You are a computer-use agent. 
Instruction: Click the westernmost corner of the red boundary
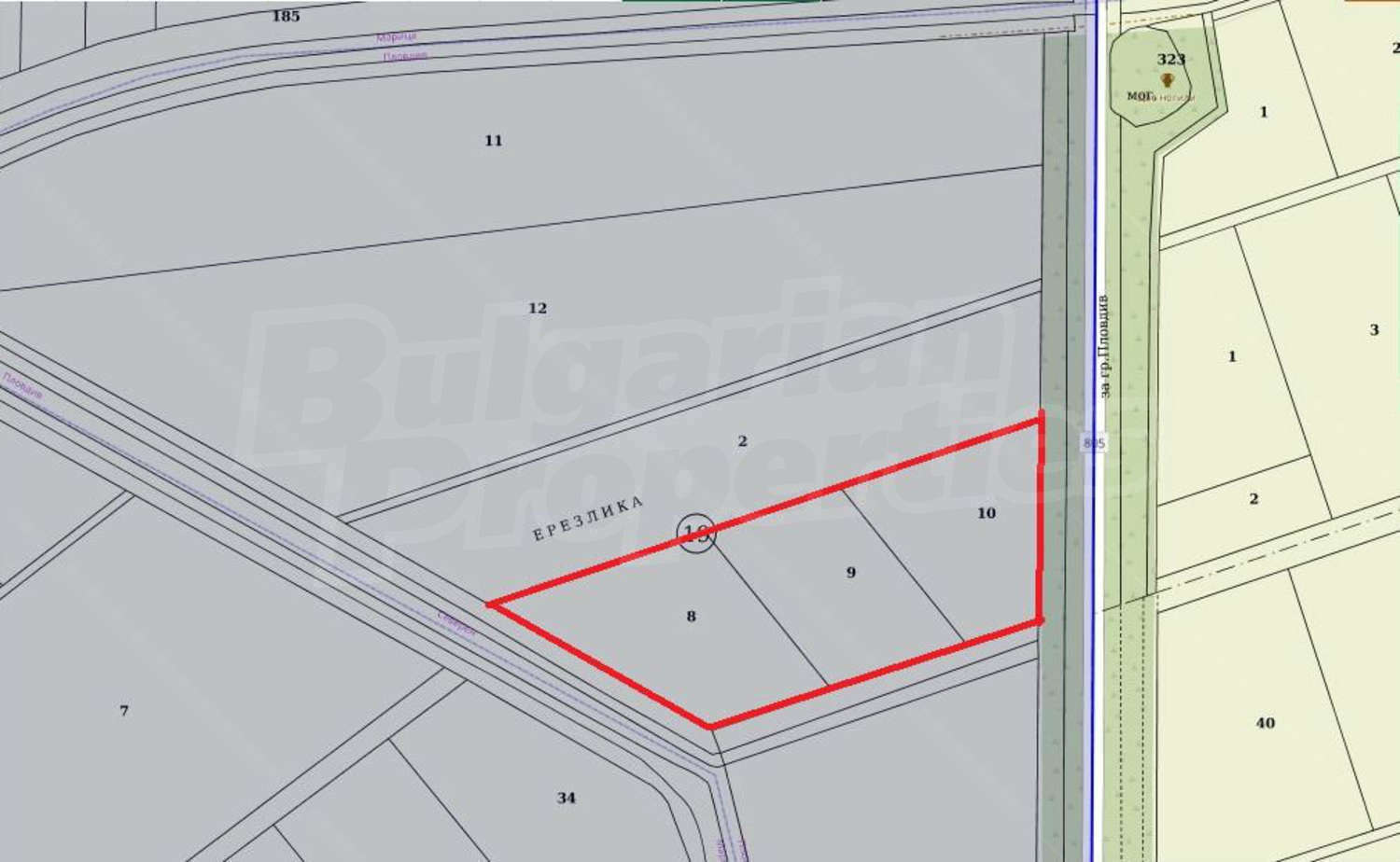tap(490, 605)
